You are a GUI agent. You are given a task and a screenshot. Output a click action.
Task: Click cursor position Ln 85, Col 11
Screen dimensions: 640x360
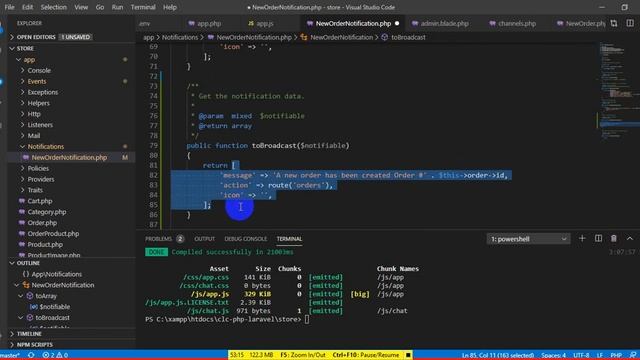point(498,355)
